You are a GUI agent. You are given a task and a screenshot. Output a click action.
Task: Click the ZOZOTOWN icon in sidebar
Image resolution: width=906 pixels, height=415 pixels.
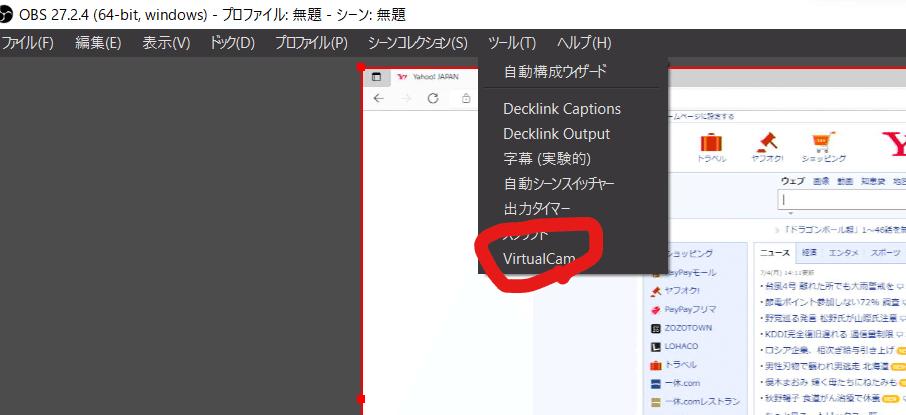(x=656, y=328)
